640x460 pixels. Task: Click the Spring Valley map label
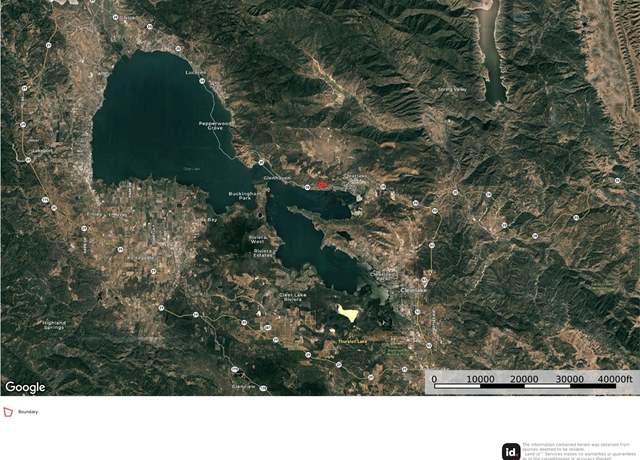[x=451, y=89]
